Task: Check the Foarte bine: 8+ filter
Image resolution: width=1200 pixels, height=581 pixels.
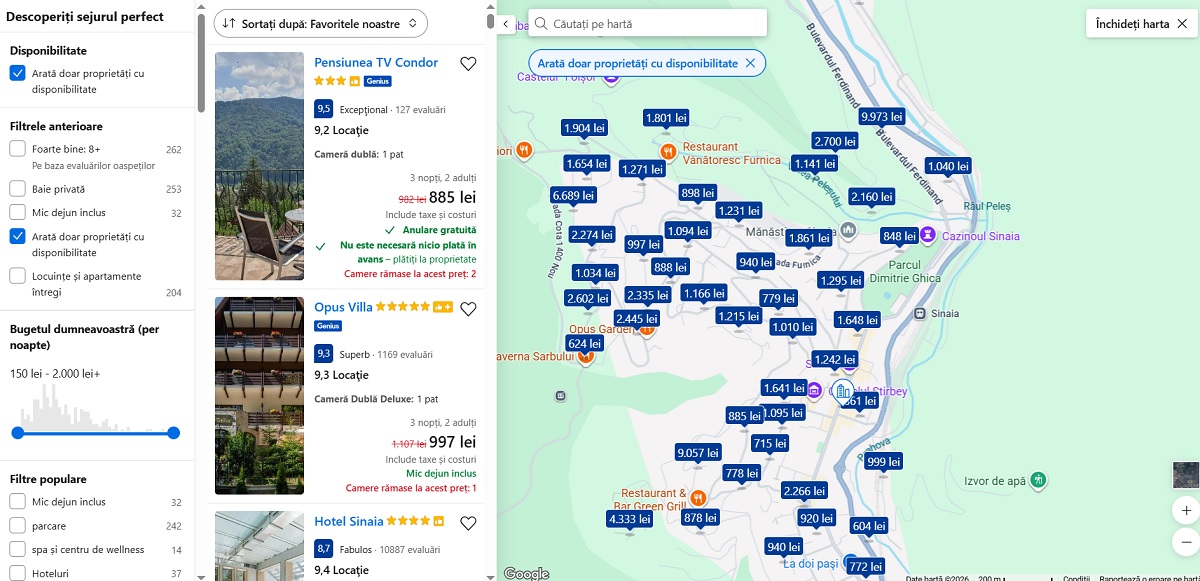Action: click(18, 149)
